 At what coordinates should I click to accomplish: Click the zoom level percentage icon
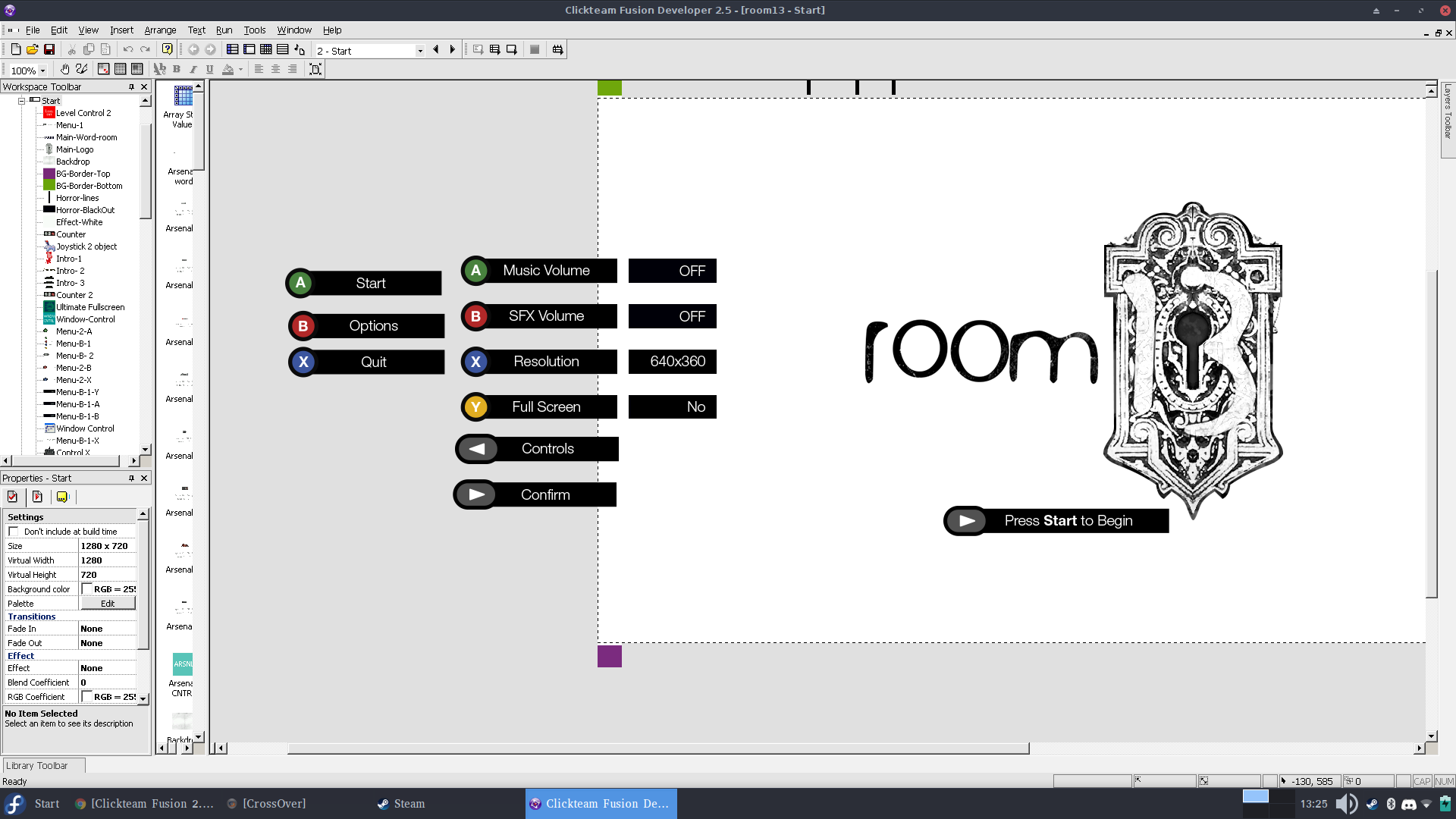pyautogui.click(x=21, y=69)
